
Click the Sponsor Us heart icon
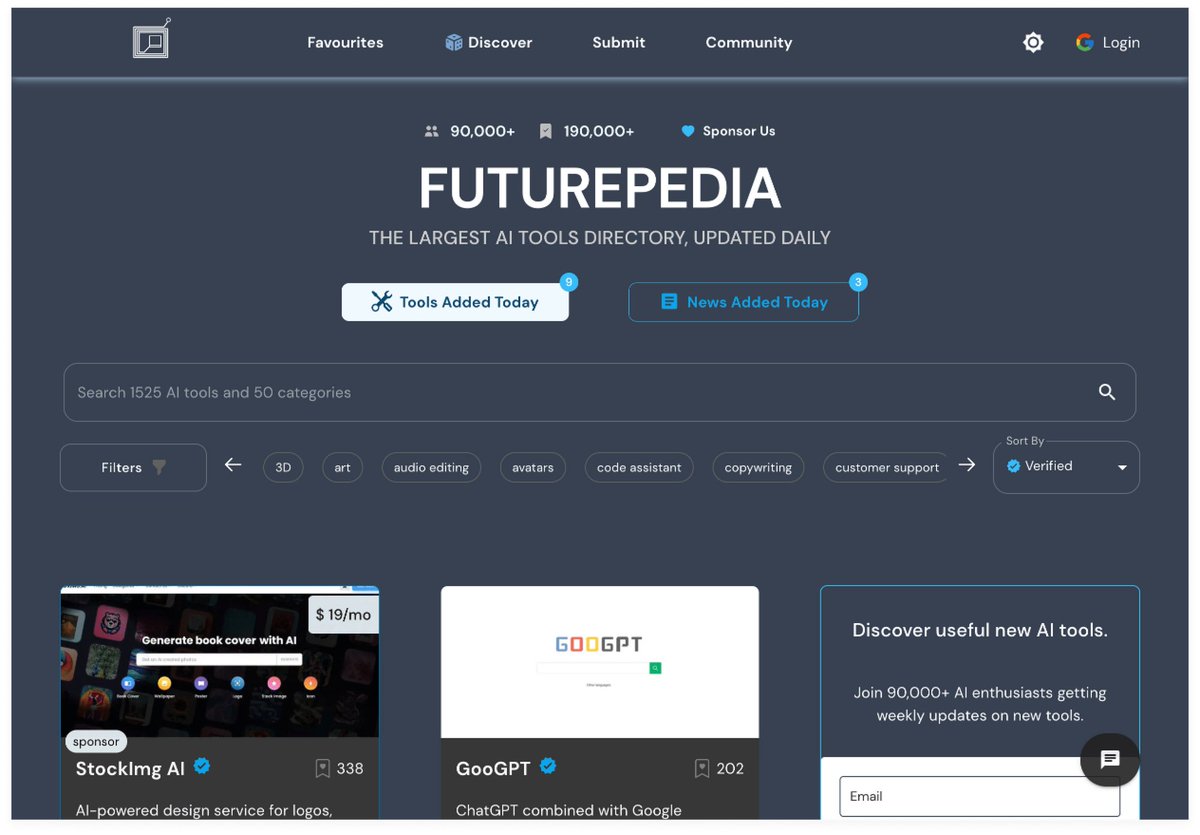(x=688, y=131)
